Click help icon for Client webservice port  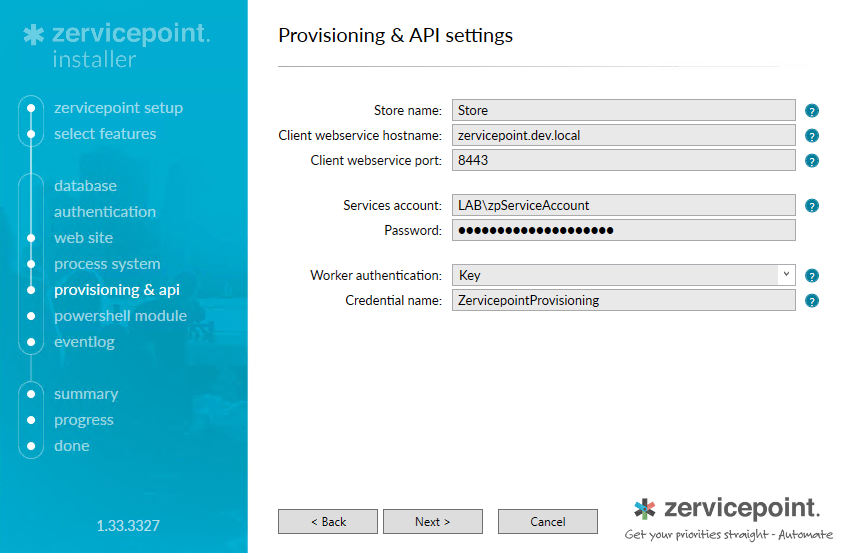pyautogui.click(x=812, y=161)
